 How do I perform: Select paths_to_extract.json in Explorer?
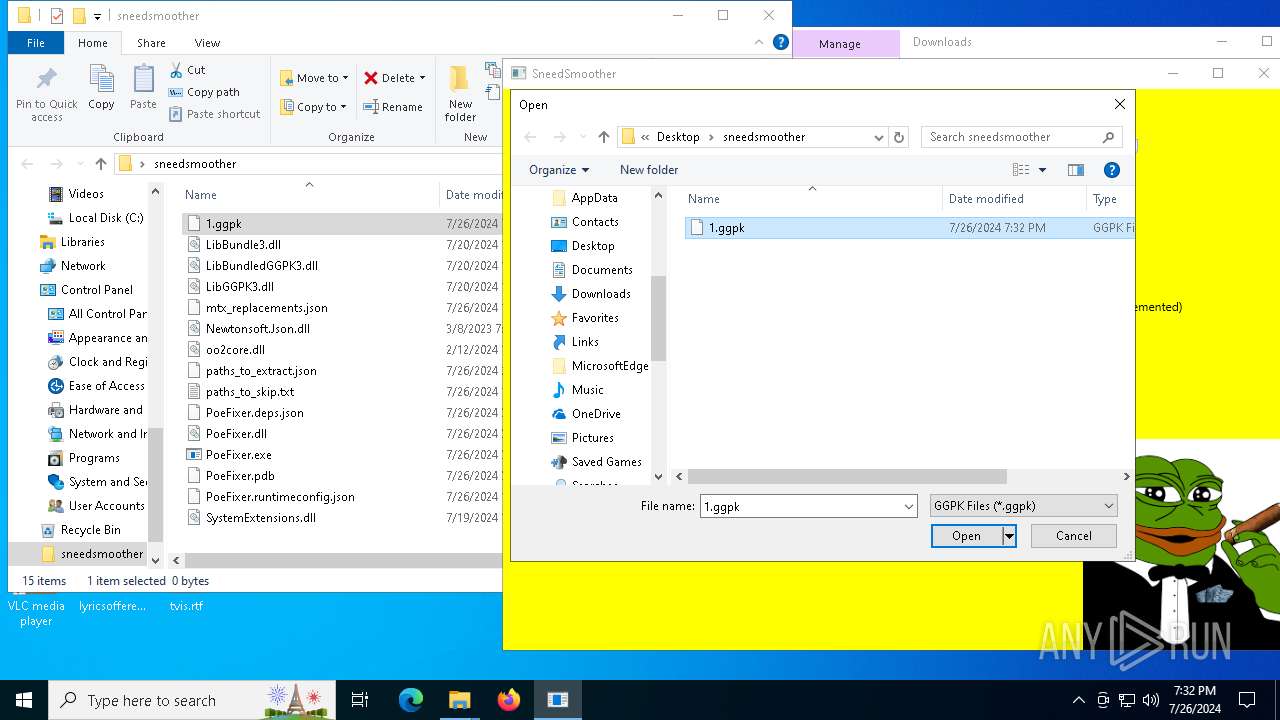261,371
